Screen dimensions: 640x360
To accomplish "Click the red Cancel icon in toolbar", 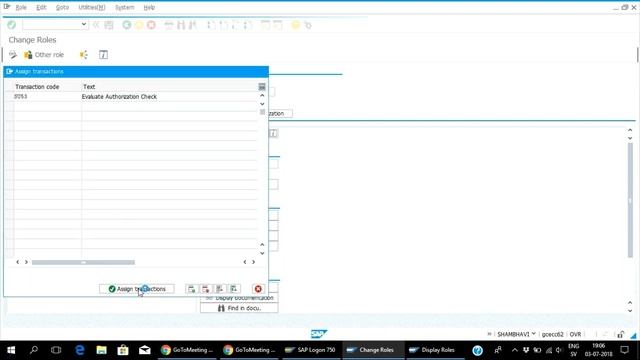I will tap(151, 25).
